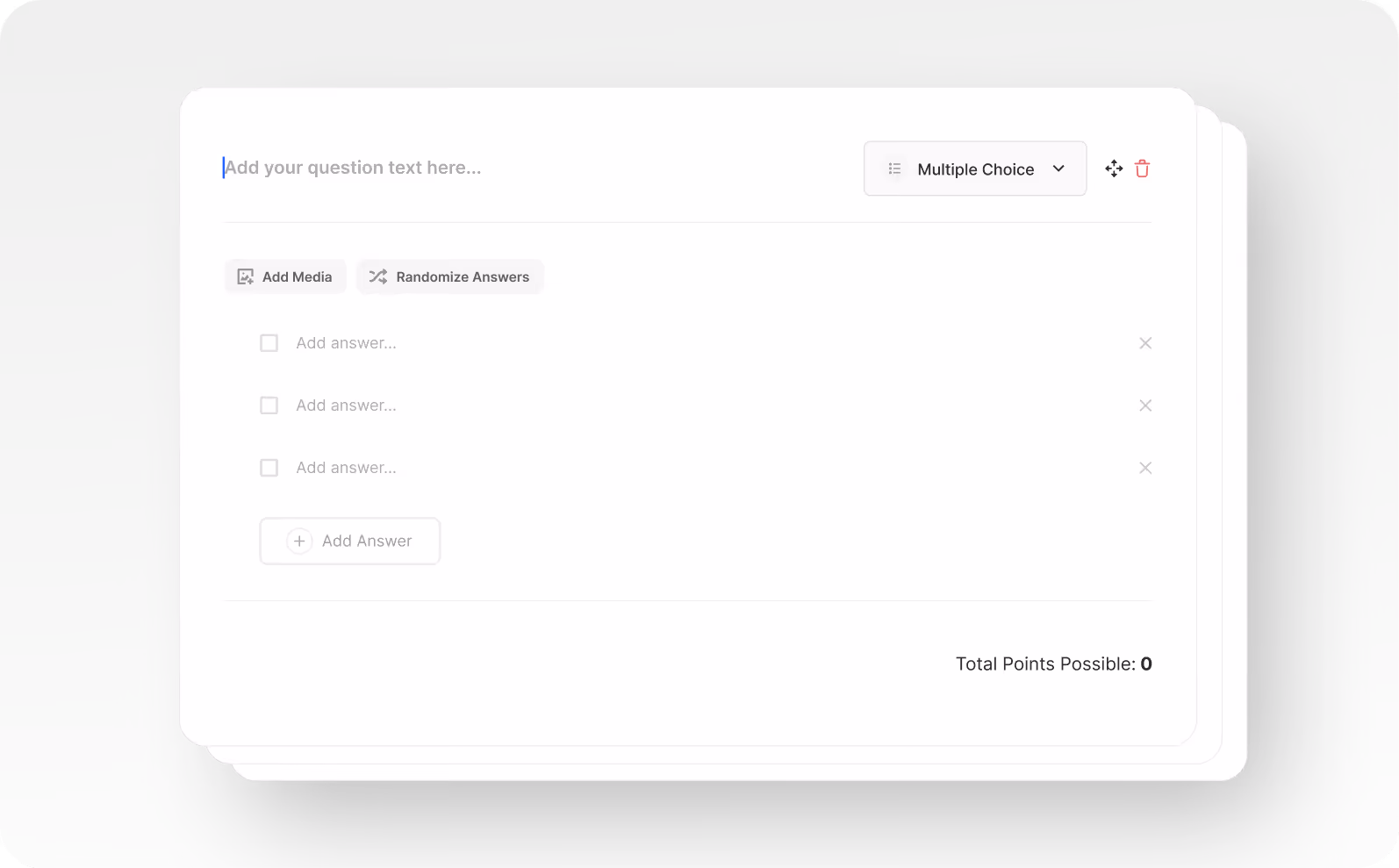1399x868 pixels.
Task: Delete the question with the red trash icon
Action: [1142, 169]
